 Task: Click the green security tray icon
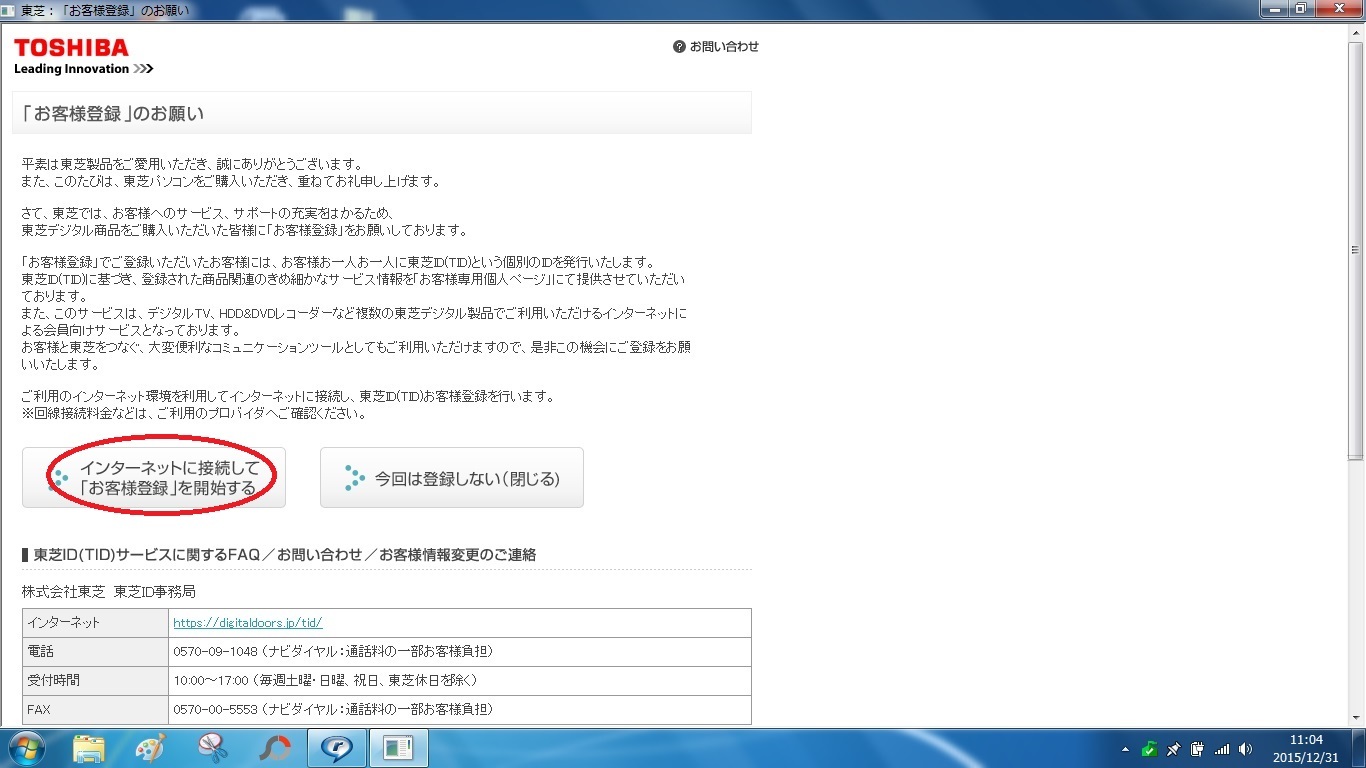point(1150,749)
